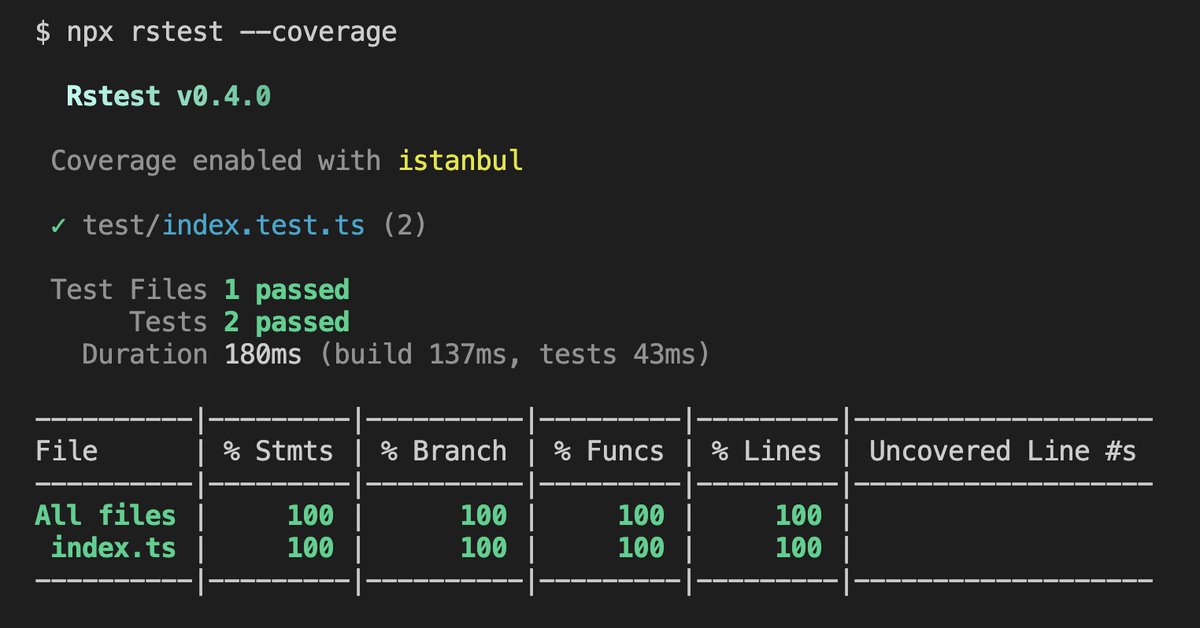Click the % Lines value for All files
Screen dimensions: 1200x628
[798, 515]
